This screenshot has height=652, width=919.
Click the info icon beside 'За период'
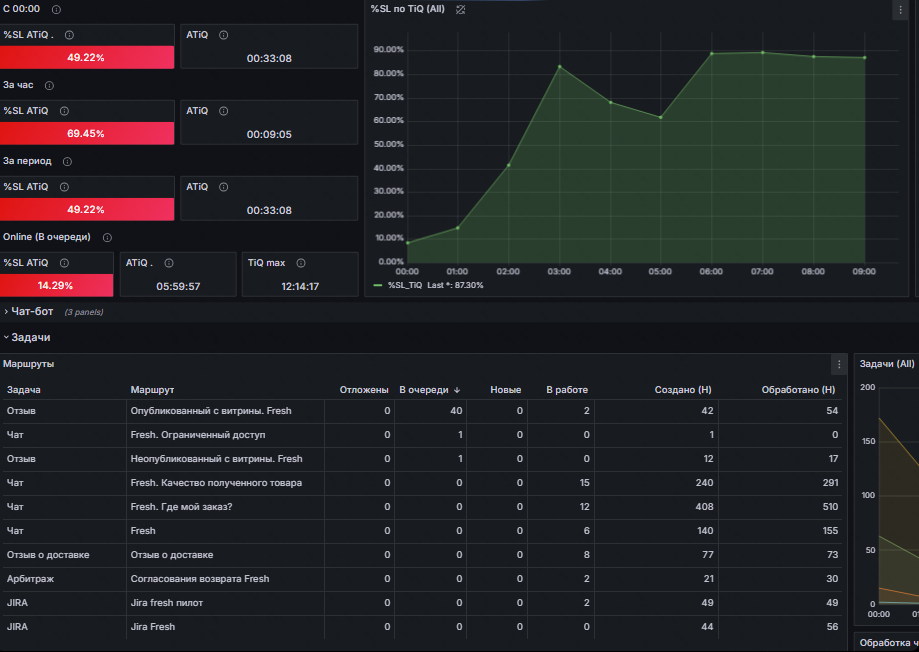tap(68, 161)
